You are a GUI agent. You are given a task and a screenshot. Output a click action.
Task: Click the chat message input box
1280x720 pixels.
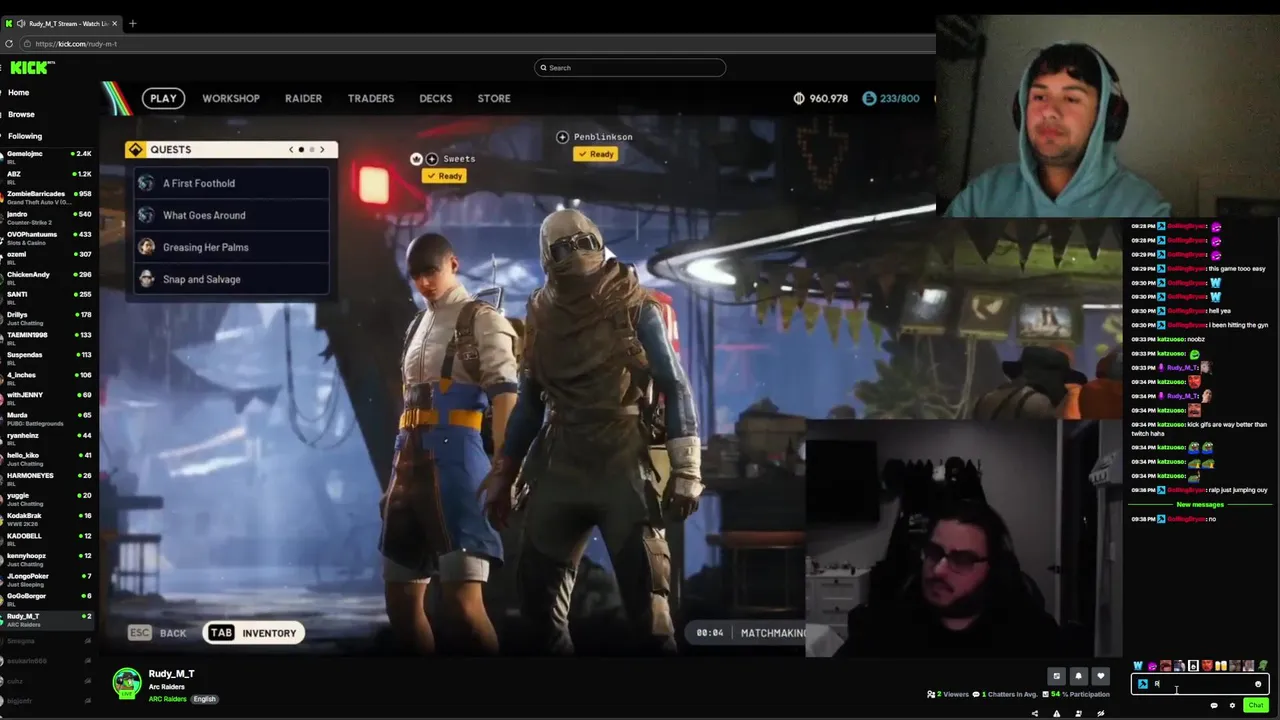(1200, 684)
